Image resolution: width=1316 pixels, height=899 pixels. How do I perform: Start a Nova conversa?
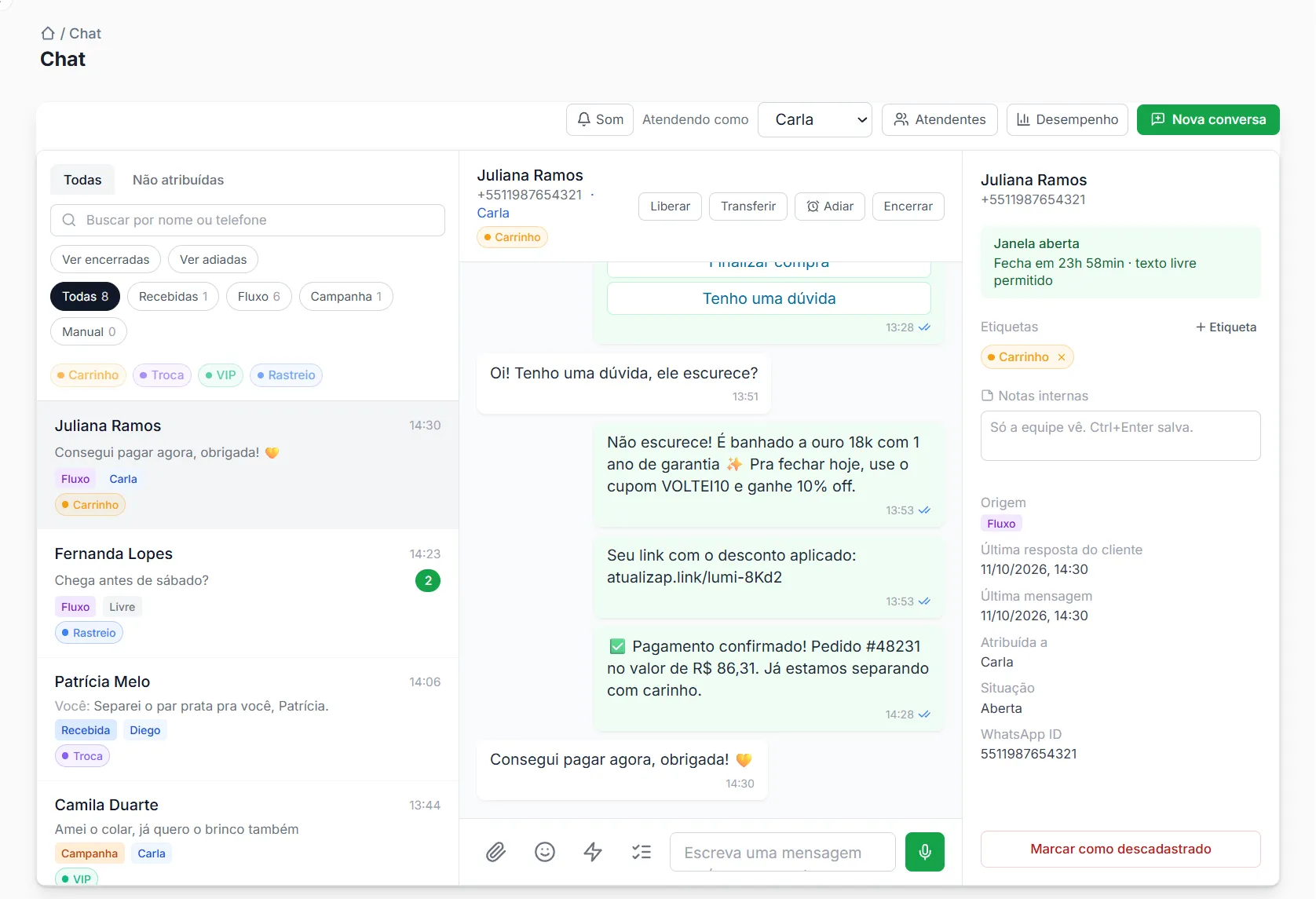coord(1208,119)
